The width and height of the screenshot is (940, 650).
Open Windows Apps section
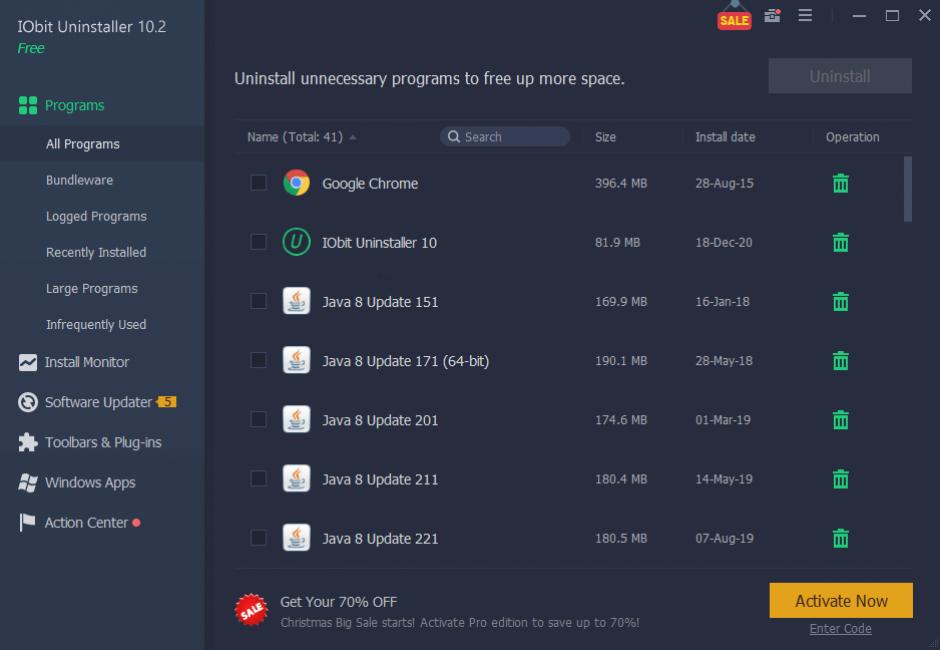pyautogui.click(x=90, y=483)
